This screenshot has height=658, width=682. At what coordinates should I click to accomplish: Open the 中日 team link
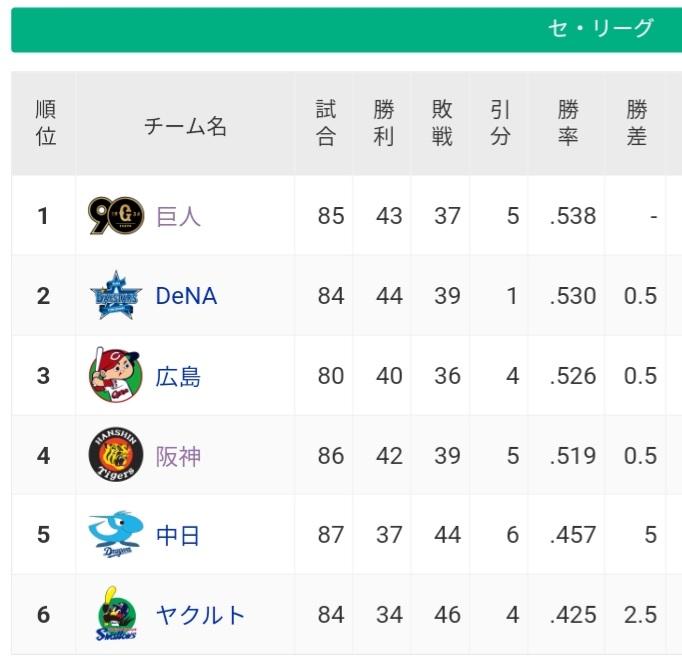(178, 535)
